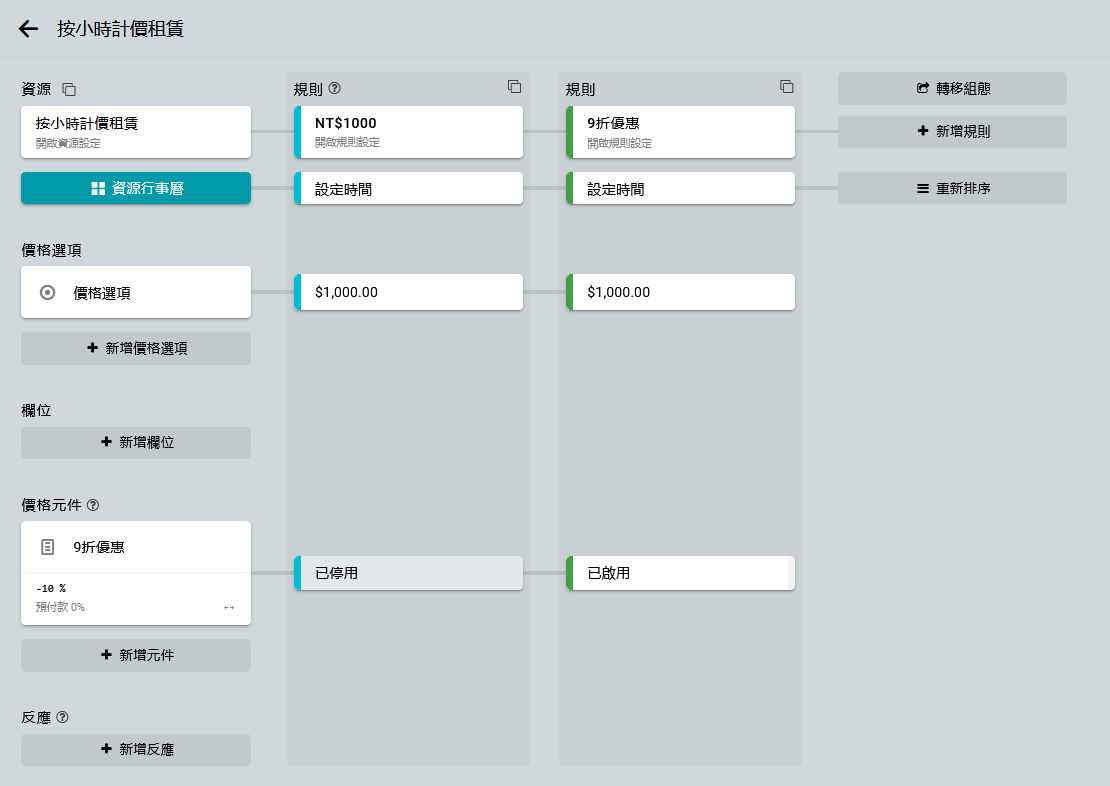Viewport: 1110px width, 786px height.
Task: Open the 重新排序 reorder menu
Action: click(952, 188)
